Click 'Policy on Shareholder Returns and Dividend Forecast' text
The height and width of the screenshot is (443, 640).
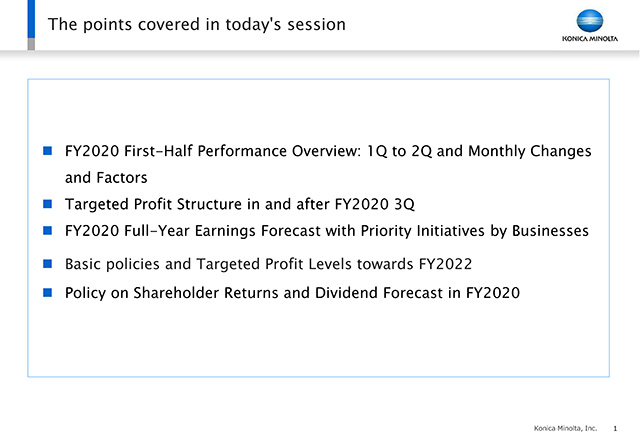tap(292, 293)
